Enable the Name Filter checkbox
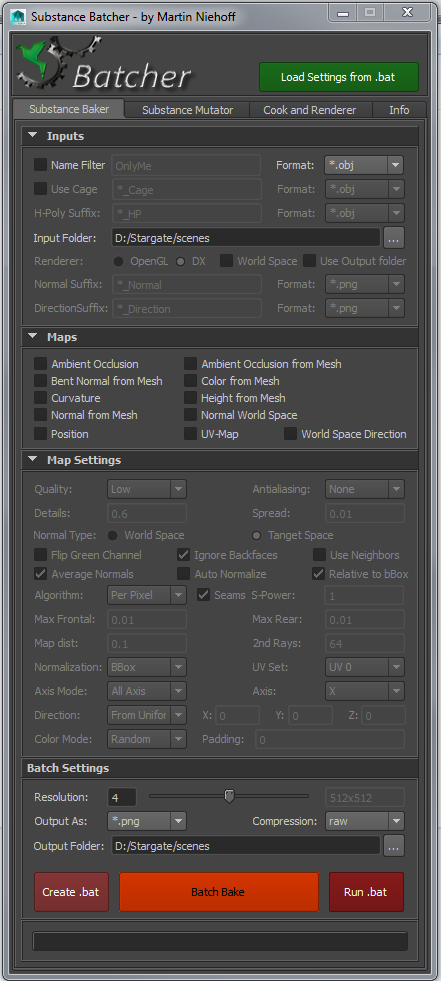This screenshot has height=981, width=441. (41, 165)
